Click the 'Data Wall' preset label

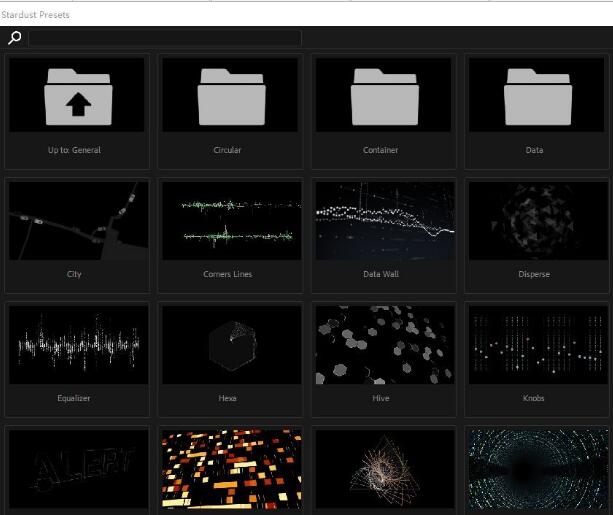click(x=381, y=274)
